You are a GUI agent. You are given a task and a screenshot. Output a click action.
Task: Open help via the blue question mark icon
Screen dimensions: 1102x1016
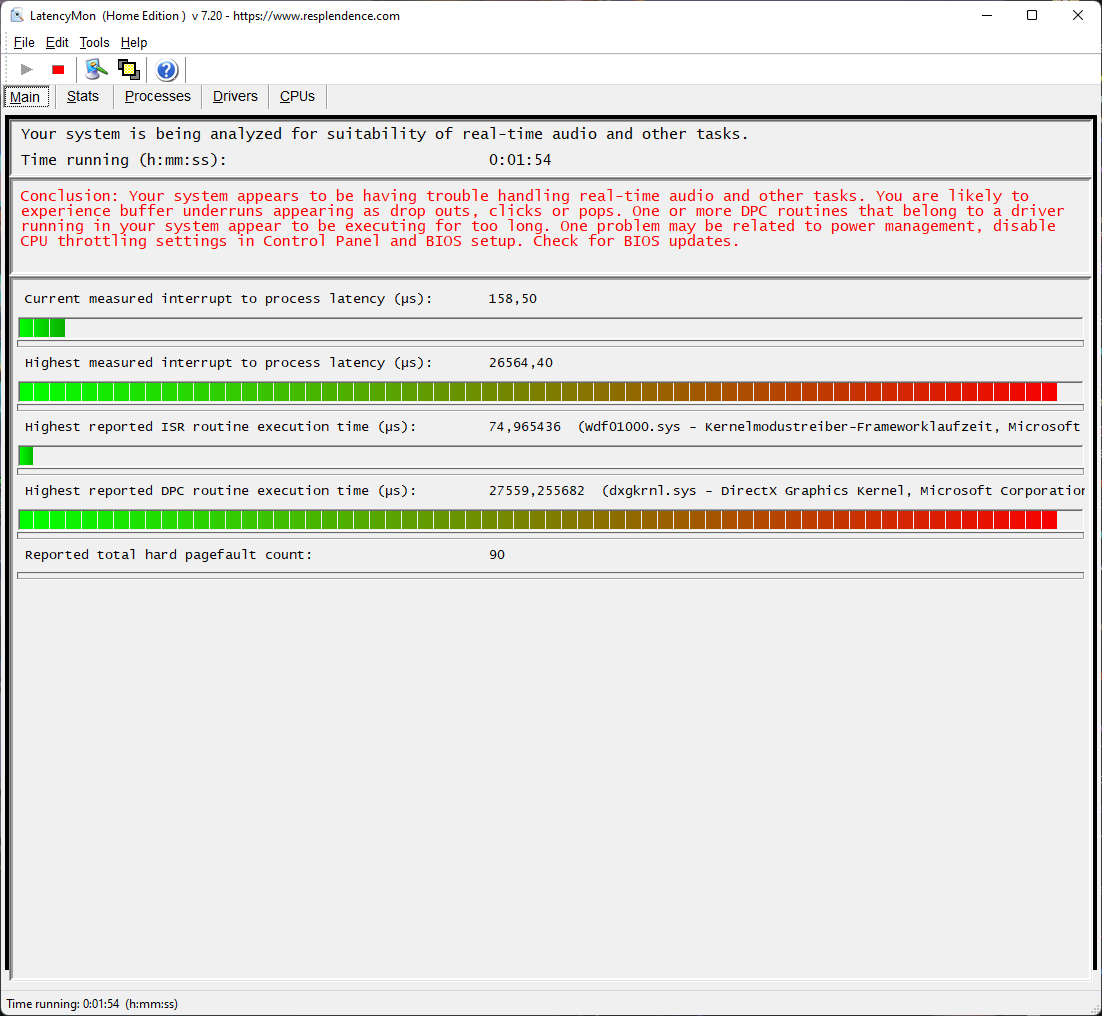[x=167, y=70]
